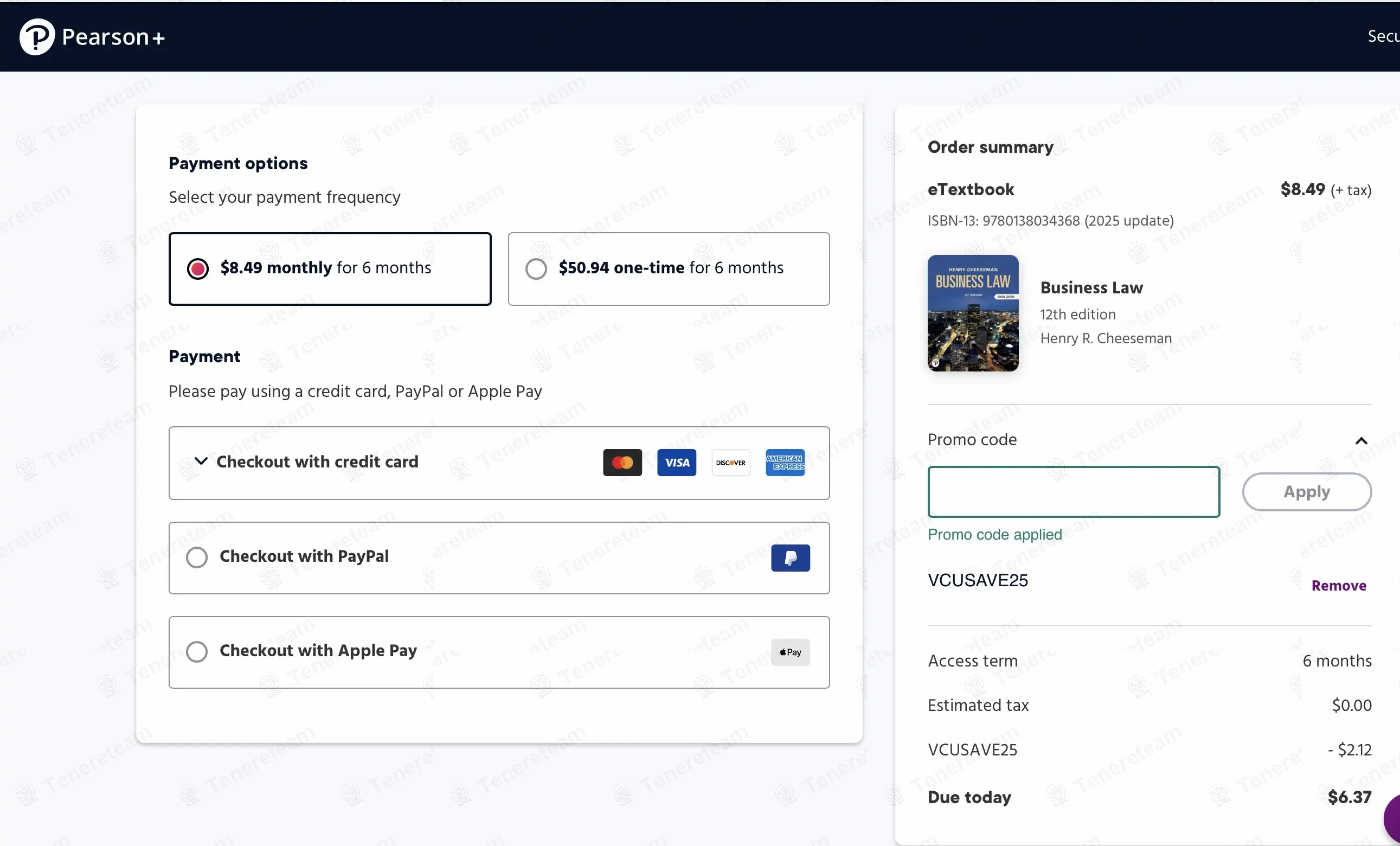Click the Promo code section heading
The image size is (1400, 846).
click(972, 440)
